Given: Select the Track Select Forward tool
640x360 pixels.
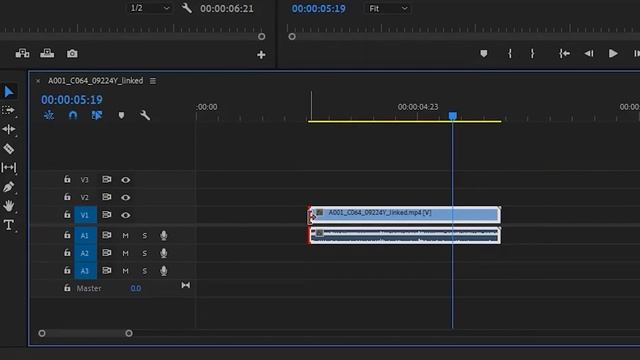Looking at the screenshot, I should [8, 110].
